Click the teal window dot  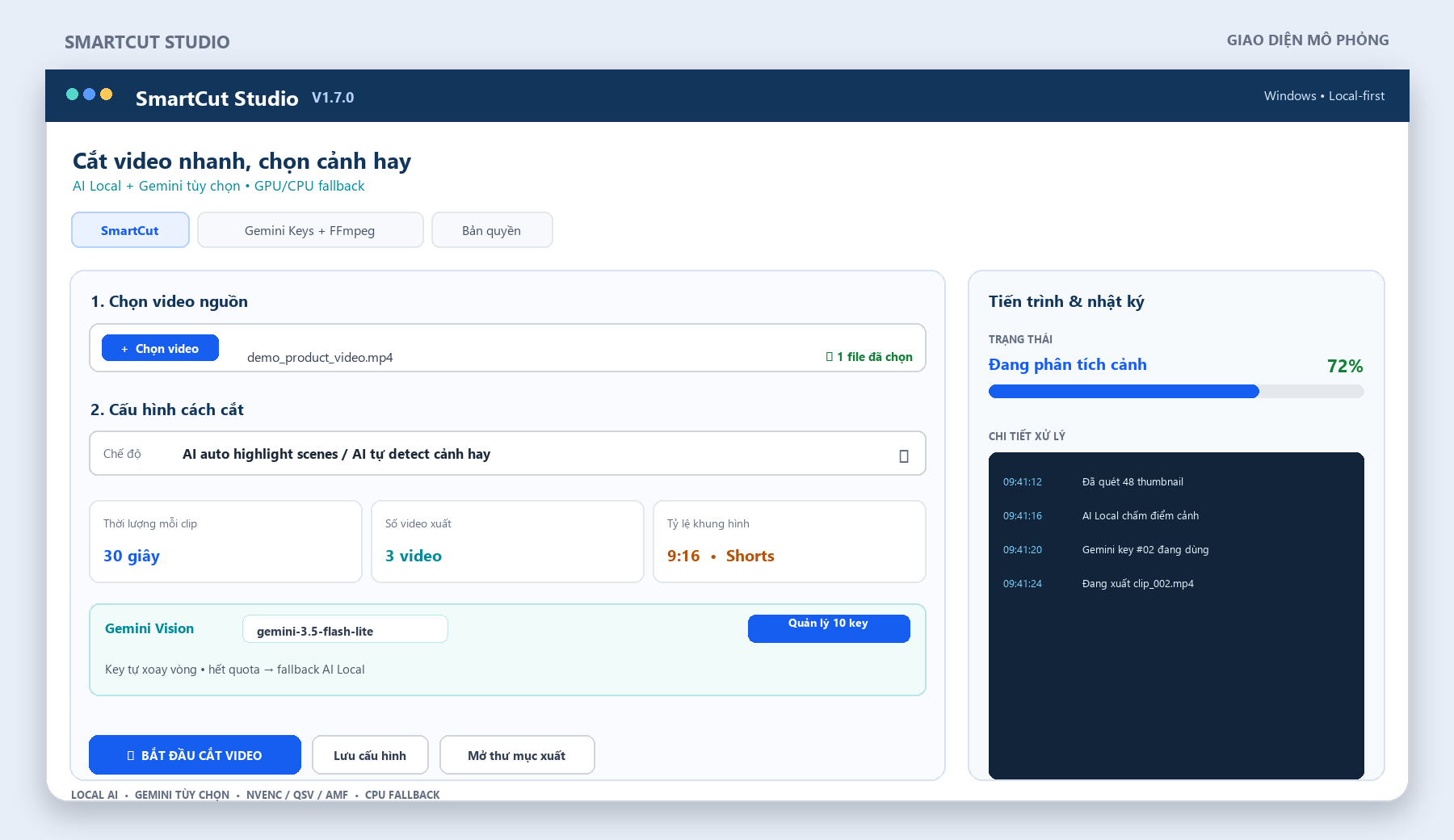pos(72,94)
